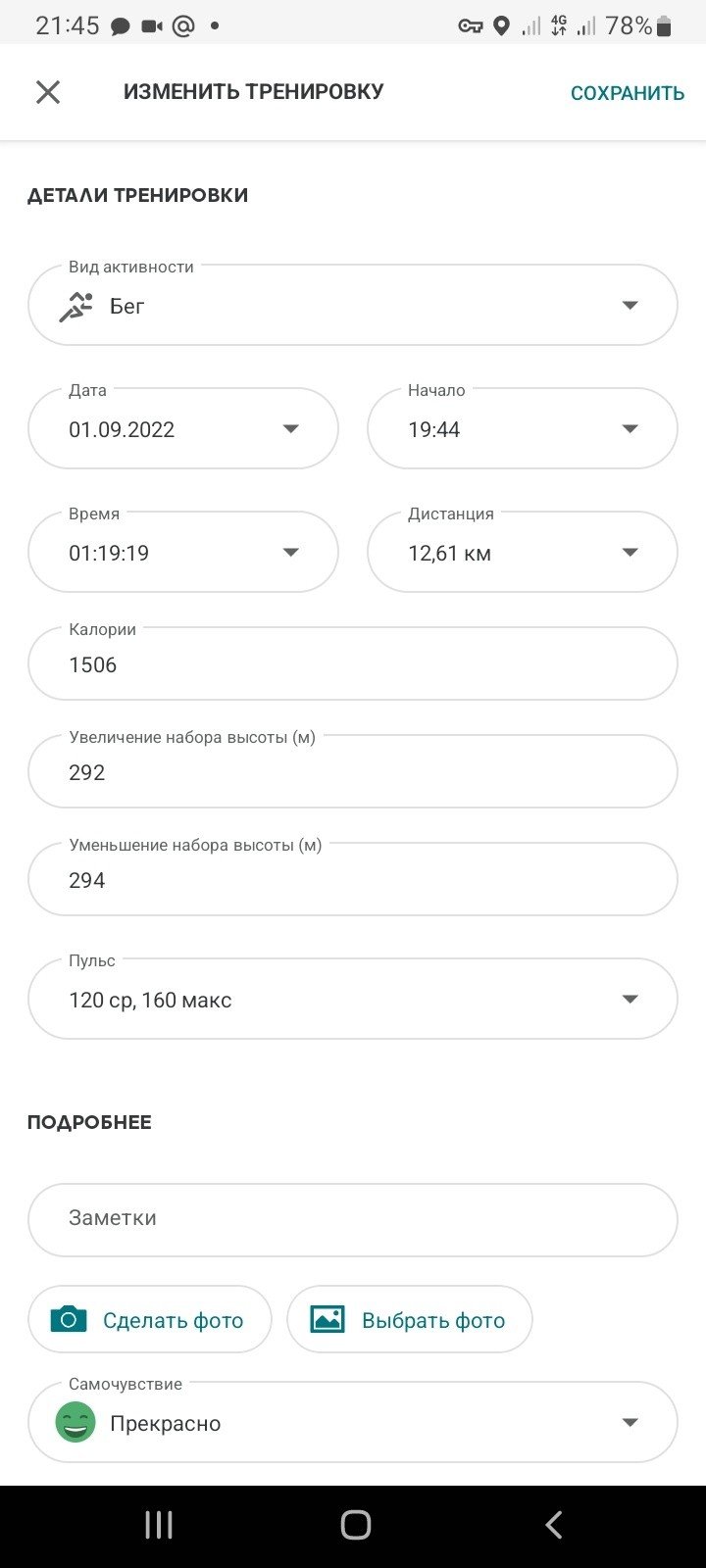Open the Самочувствие dropdown arrow
This screenshot has width=706, height=1568.
pos(630,1423)
